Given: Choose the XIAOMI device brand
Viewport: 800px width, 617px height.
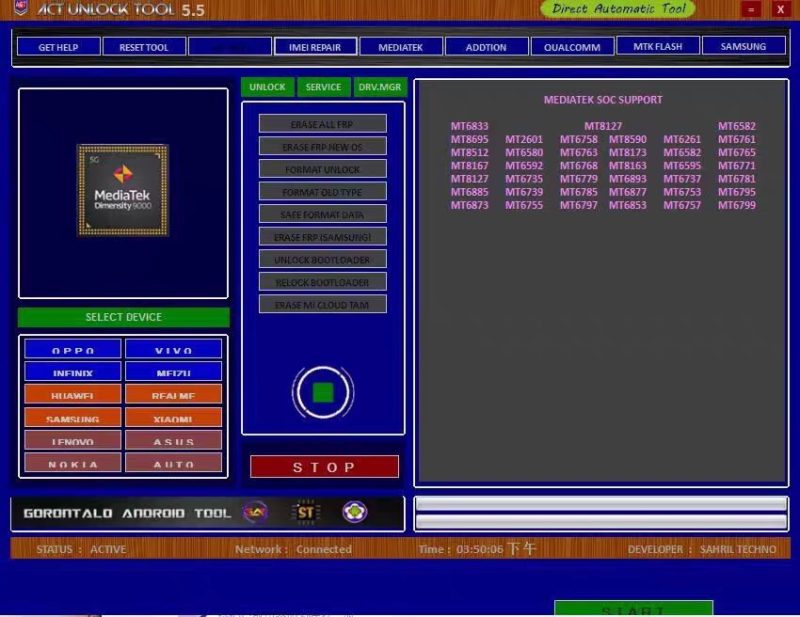Looking at the screenshot, I should 173,417.
